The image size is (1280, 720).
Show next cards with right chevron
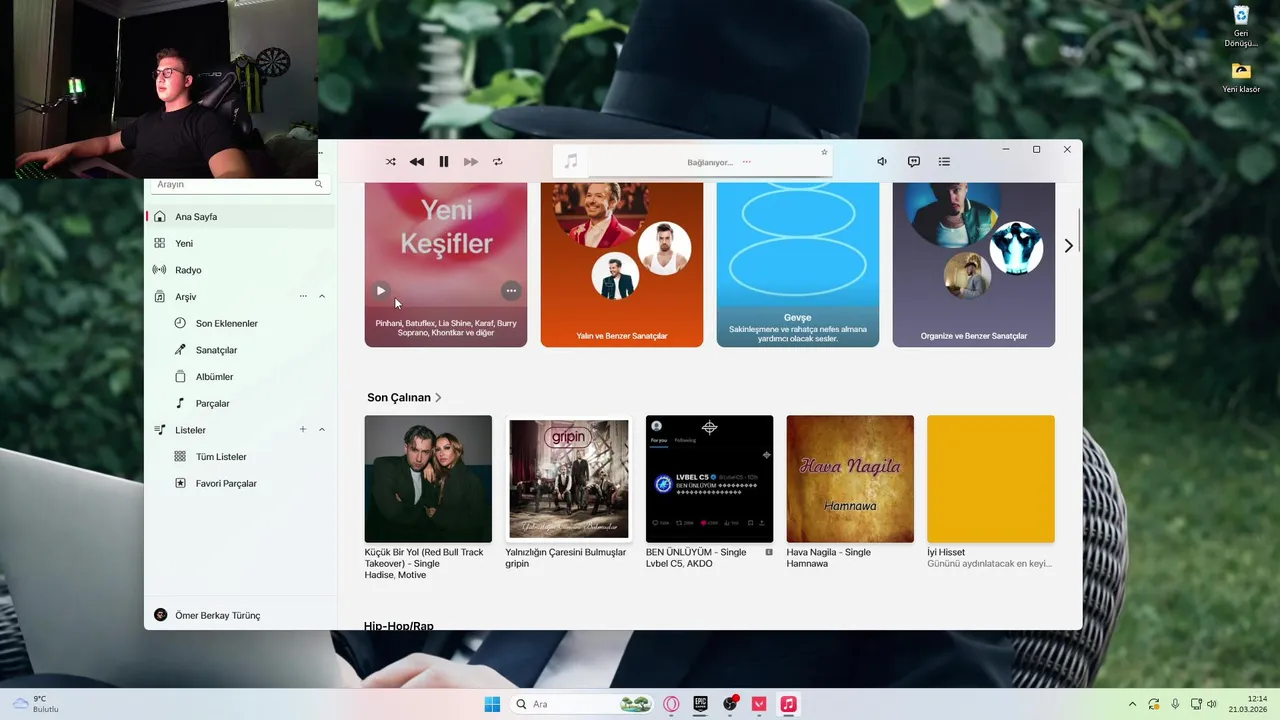click(x=1068, y=246)
